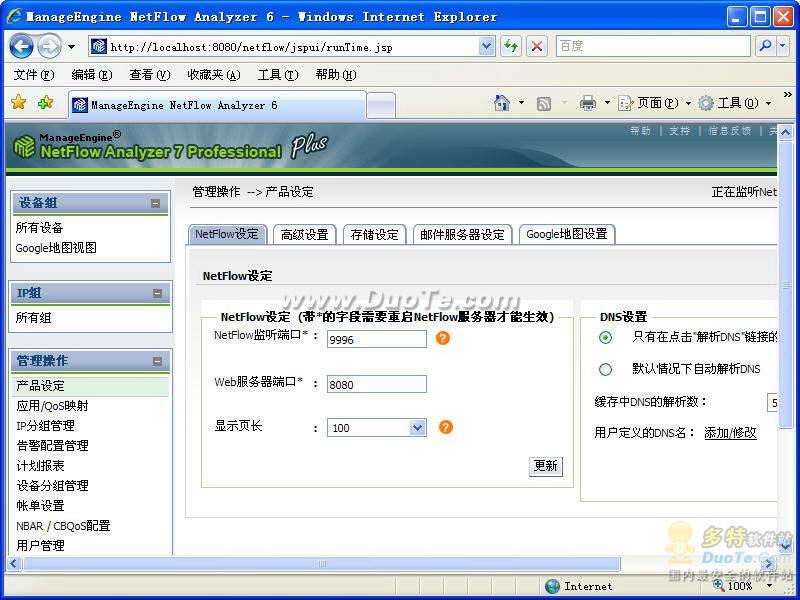The height and width of the screenshot is (600, 800).
Task: Click the Print icon in the command bar
Action: coord(588,103)
